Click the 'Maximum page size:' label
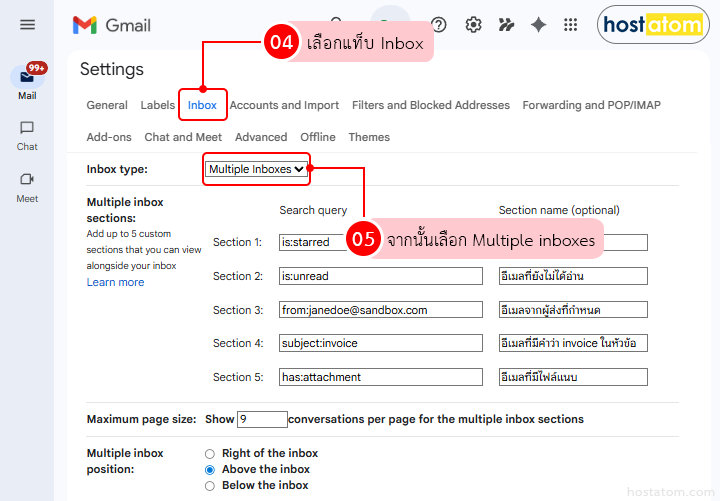This screenshot has height=501, width=720. click(141, 419)
